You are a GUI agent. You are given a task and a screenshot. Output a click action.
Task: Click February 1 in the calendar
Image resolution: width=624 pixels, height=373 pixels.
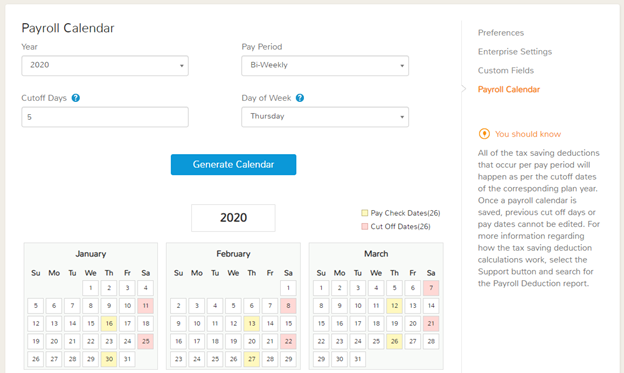point(289,288)
